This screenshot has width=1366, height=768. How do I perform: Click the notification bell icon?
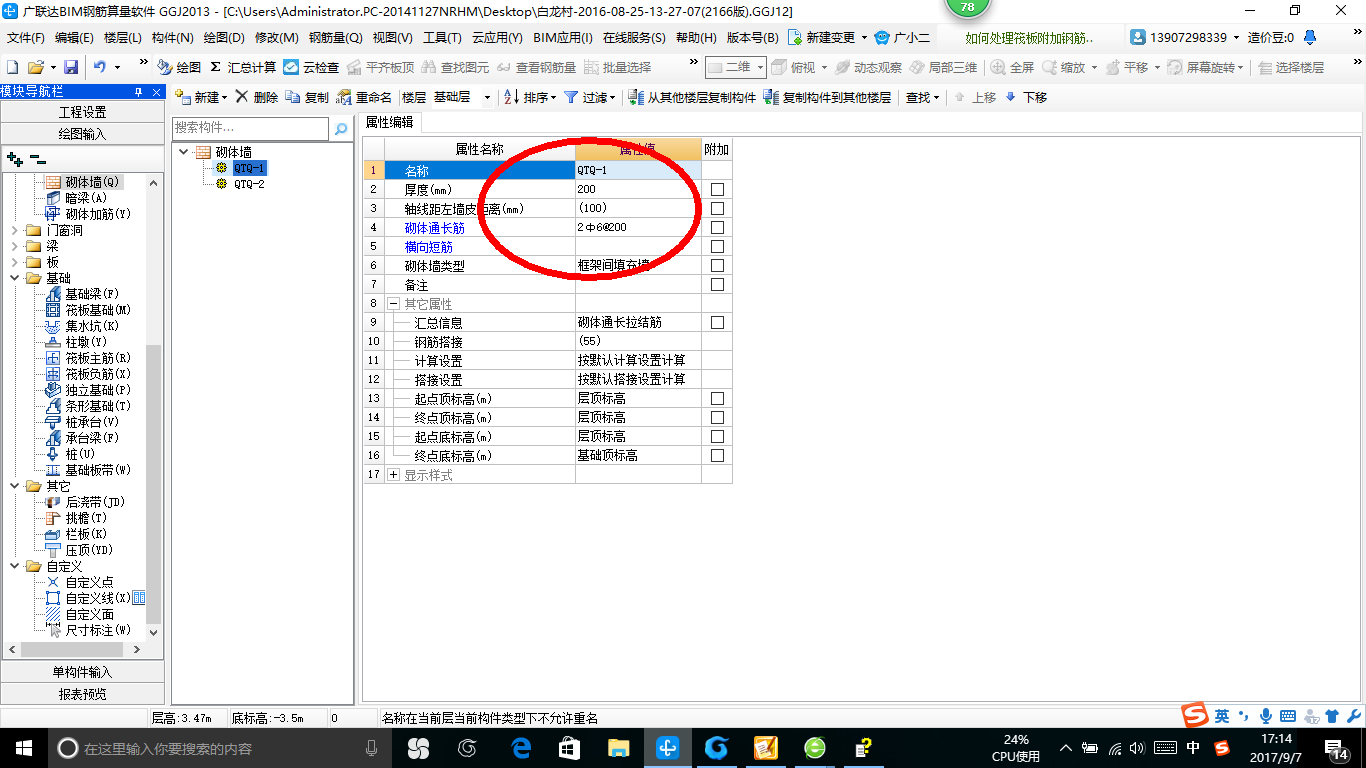1311,37
